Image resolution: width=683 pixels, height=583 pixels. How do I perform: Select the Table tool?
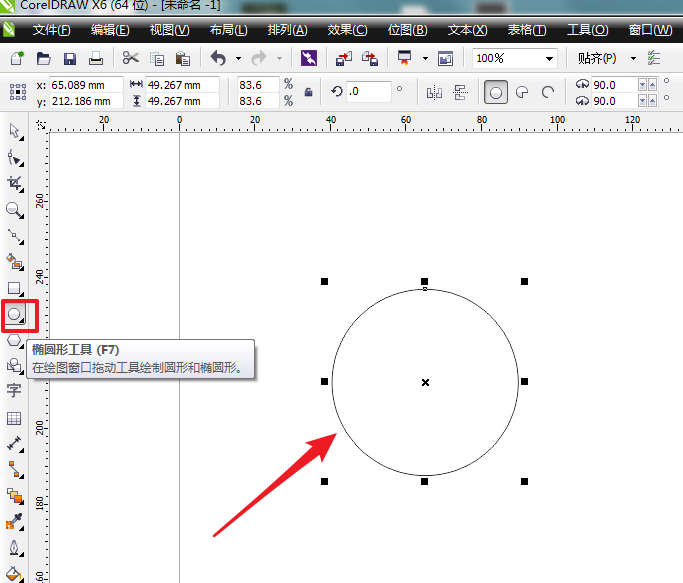coord(14,418)
